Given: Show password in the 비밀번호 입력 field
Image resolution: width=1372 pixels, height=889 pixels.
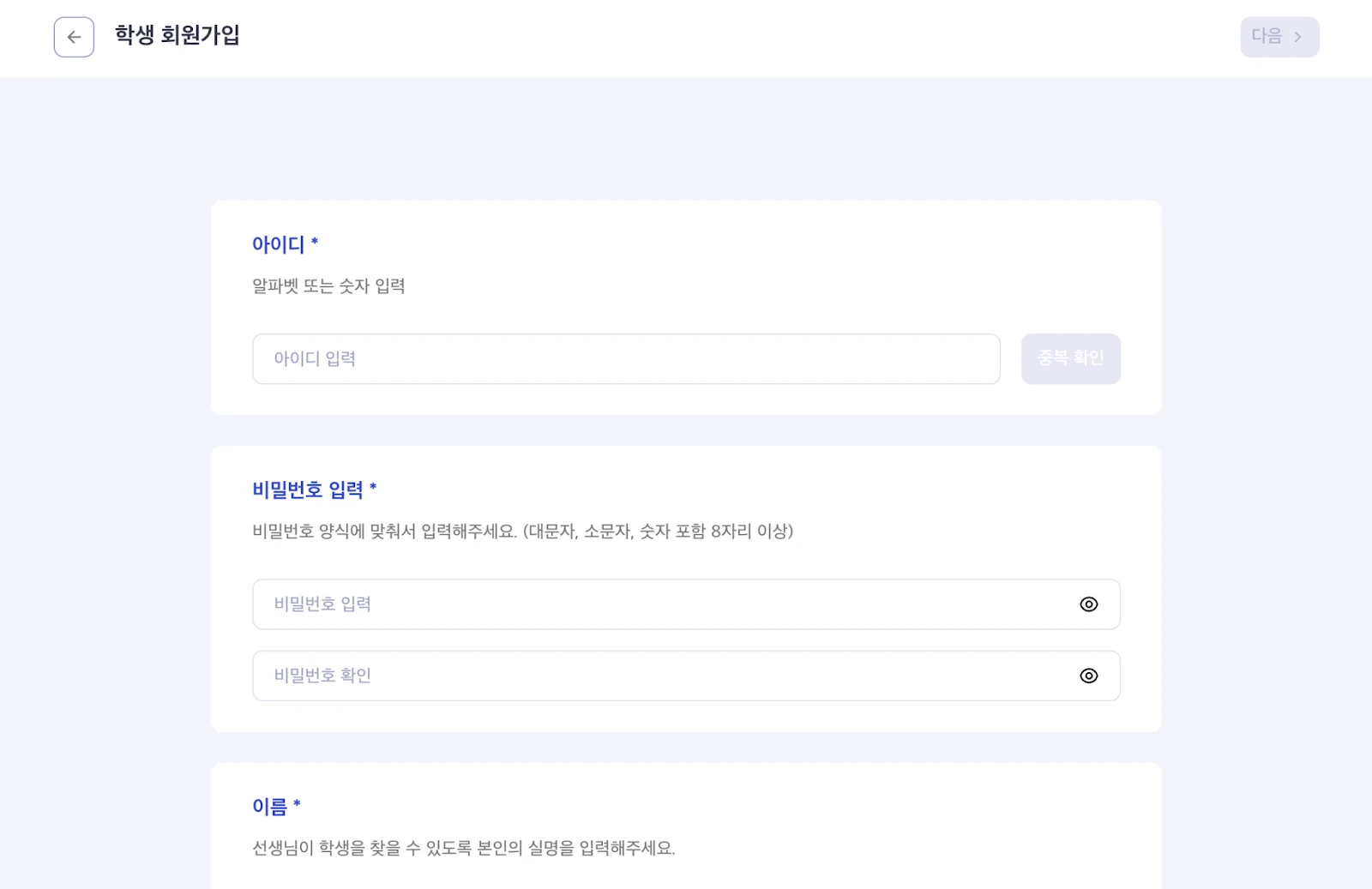Looking at the screenshot, I should pos(1088,604).
